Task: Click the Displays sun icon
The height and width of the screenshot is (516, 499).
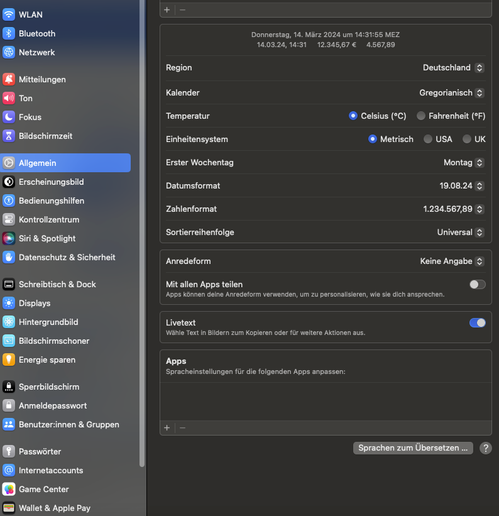Action: pos(9,303)
